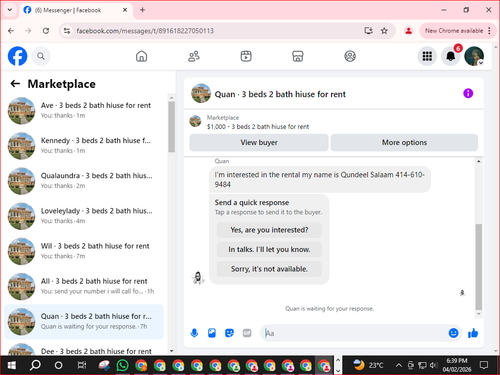Screen dimensions: 500x375
Task: Open WhatsApp from the taskbar
Action: pos(122,365)
